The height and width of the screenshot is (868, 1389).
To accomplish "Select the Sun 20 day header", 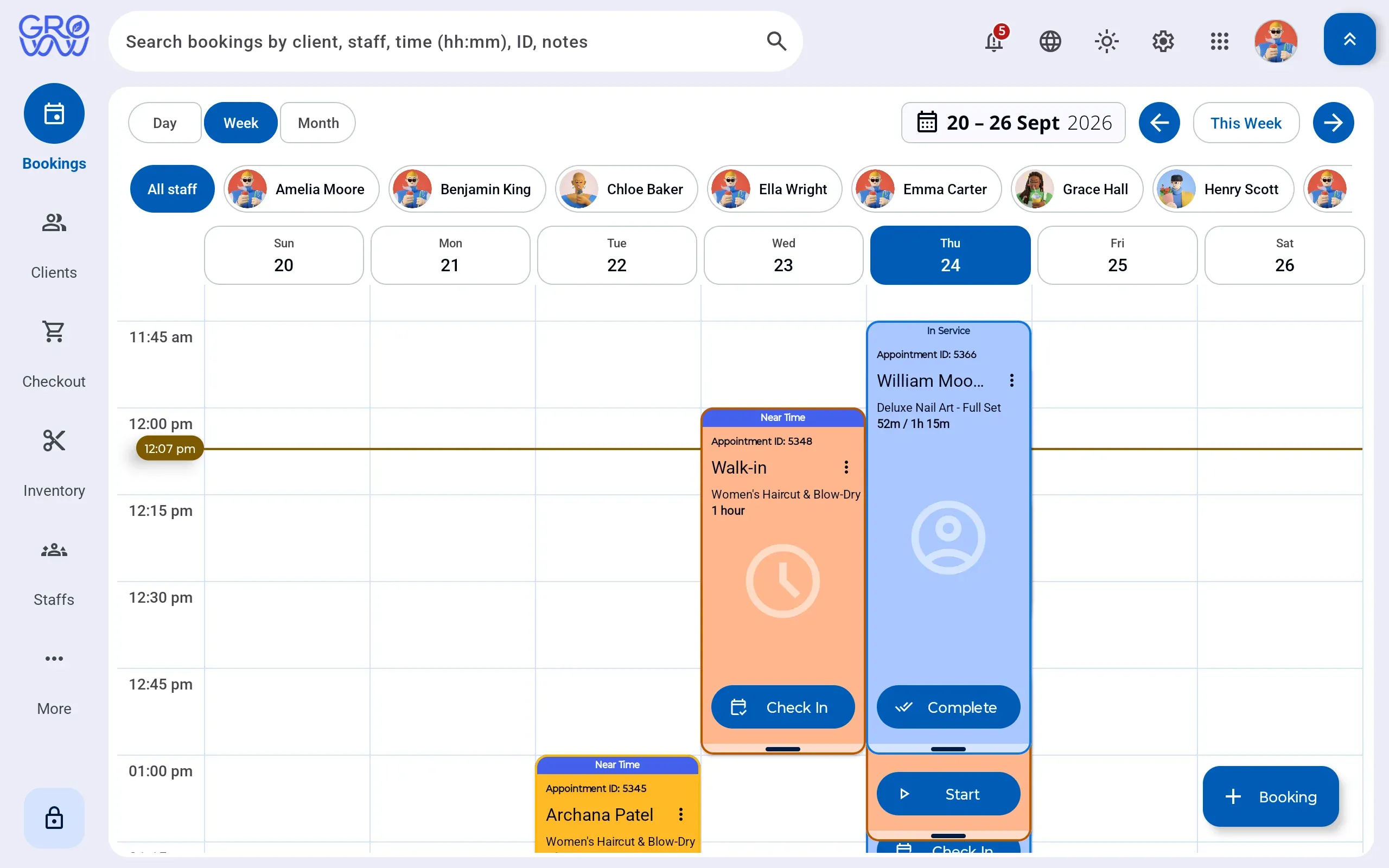I will tap(284, 255).
